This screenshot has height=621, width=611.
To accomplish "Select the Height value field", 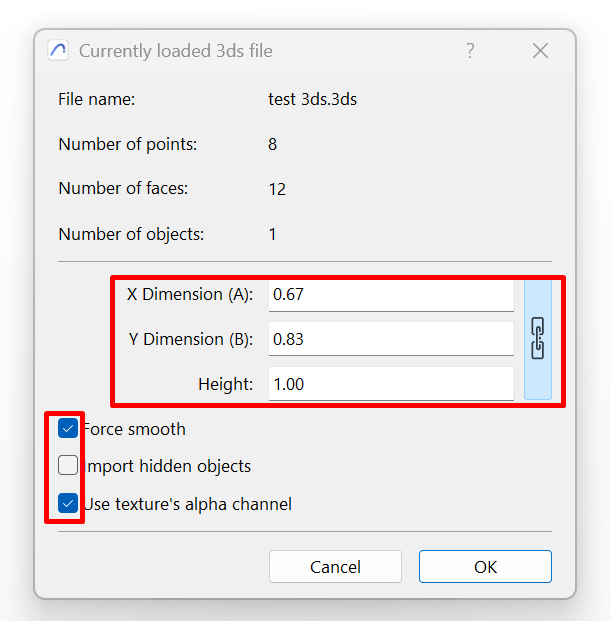I will 390,384.
